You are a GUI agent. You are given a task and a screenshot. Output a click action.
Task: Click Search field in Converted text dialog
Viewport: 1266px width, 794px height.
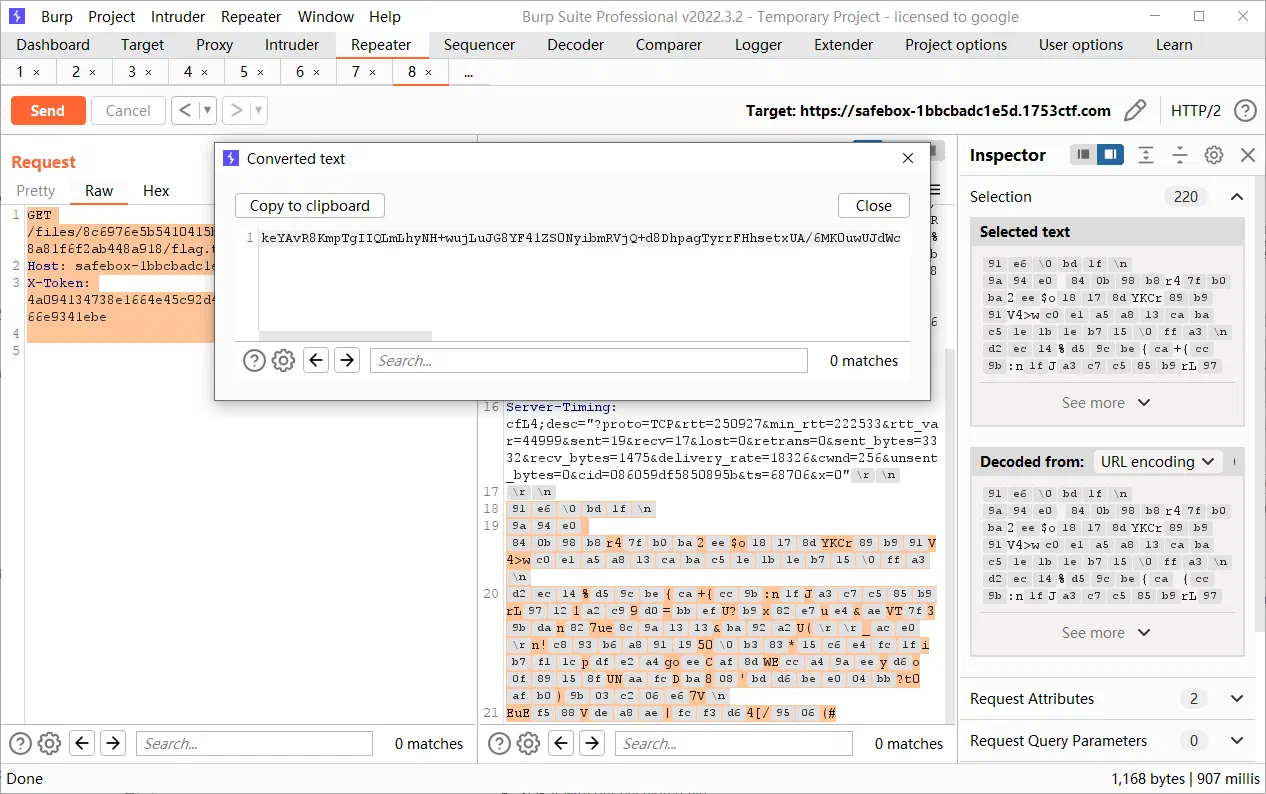click(588, 360)
